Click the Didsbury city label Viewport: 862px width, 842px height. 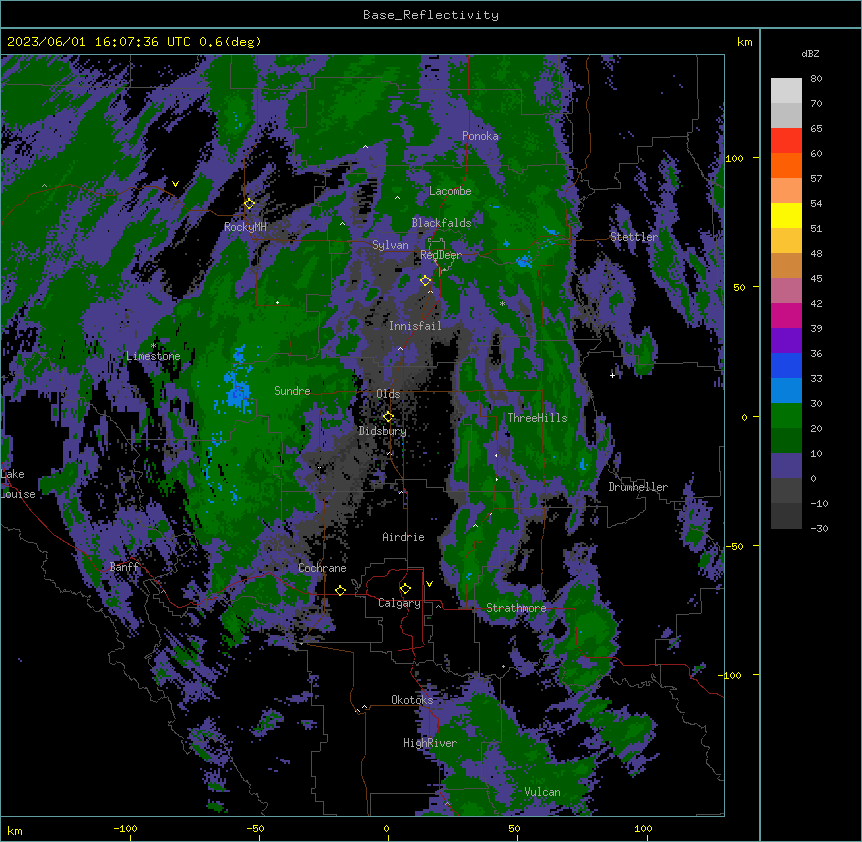coord(383,431)
